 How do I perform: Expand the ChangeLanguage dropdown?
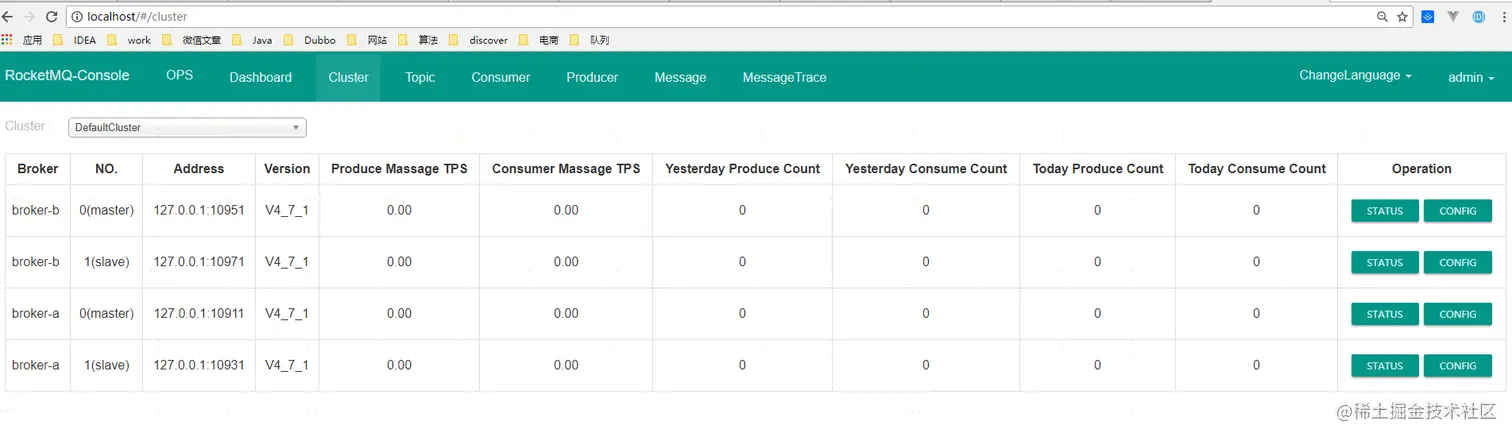1355,76
